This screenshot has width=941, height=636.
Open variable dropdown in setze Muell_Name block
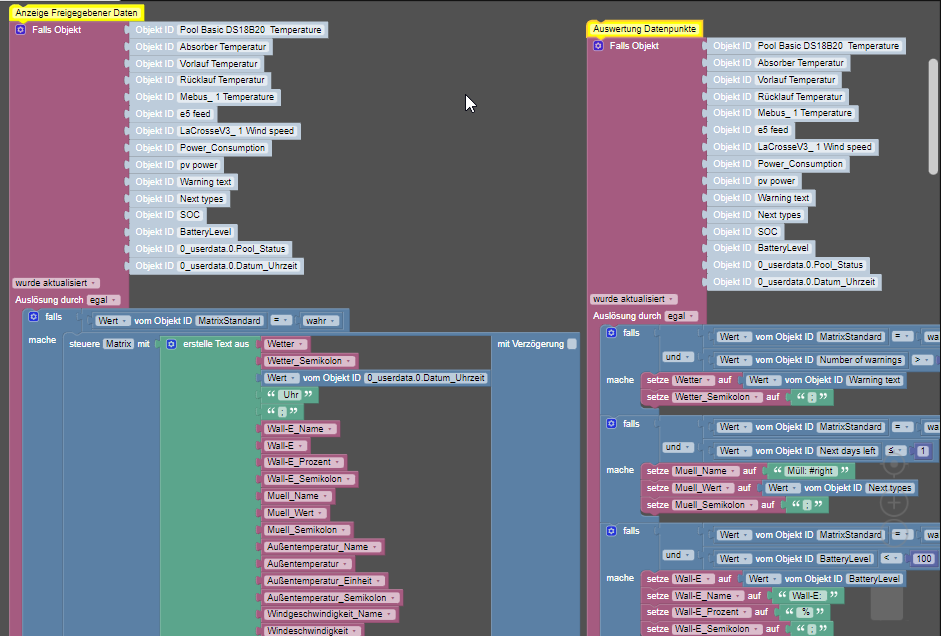pos(705,471)
